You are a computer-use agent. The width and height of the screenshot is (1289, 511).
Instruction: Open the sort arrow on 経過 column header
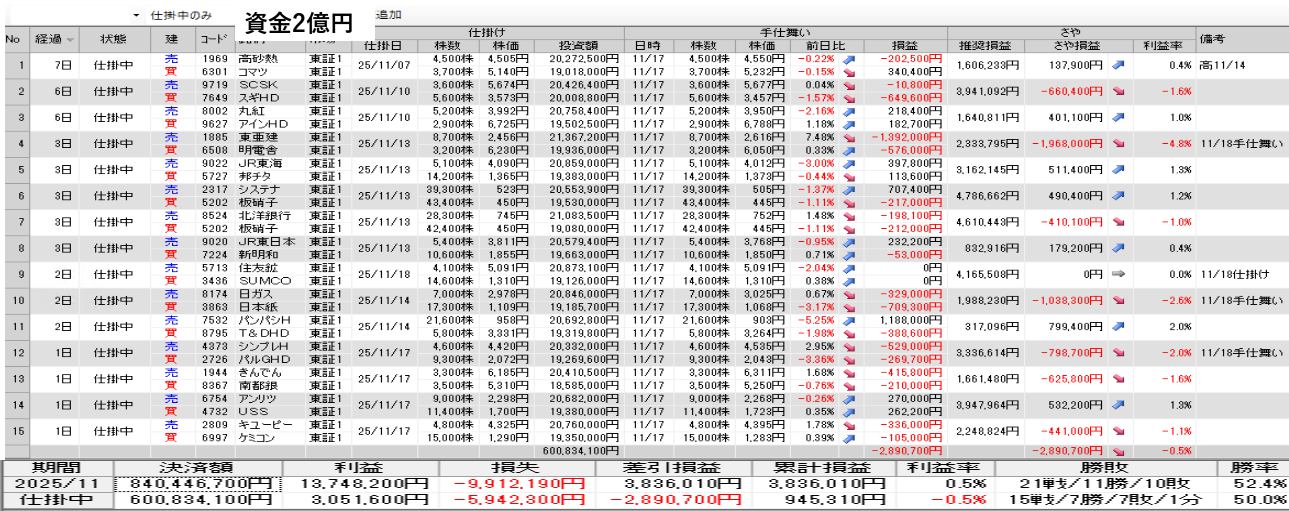point(70,40)
